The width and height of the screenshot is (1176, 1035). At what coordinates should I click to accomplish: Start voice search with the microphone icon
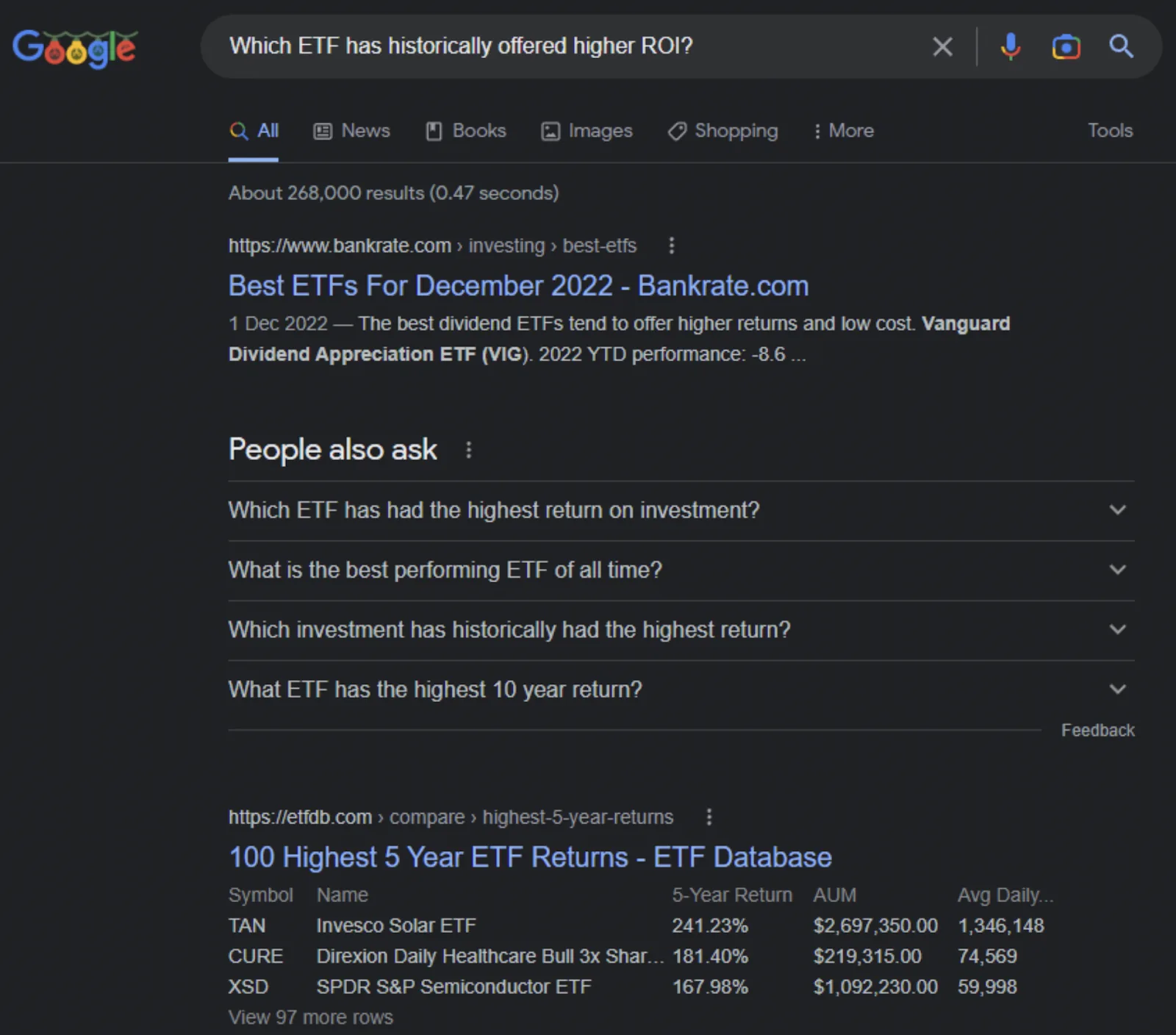pyautogui.click(x=1011, y=46)
